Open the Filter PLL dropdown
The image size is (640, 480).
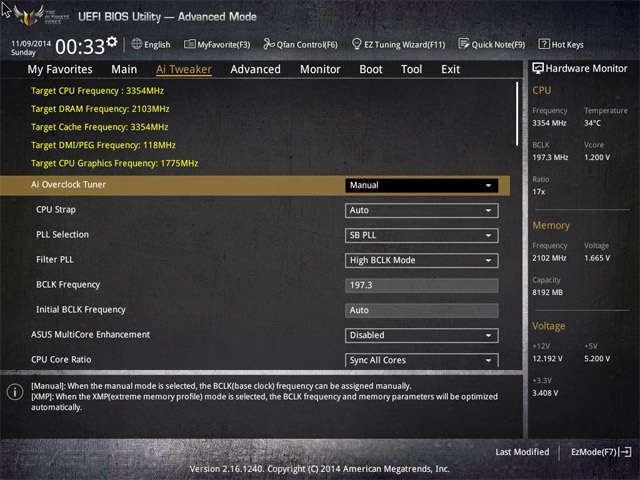tap(422, 260)
